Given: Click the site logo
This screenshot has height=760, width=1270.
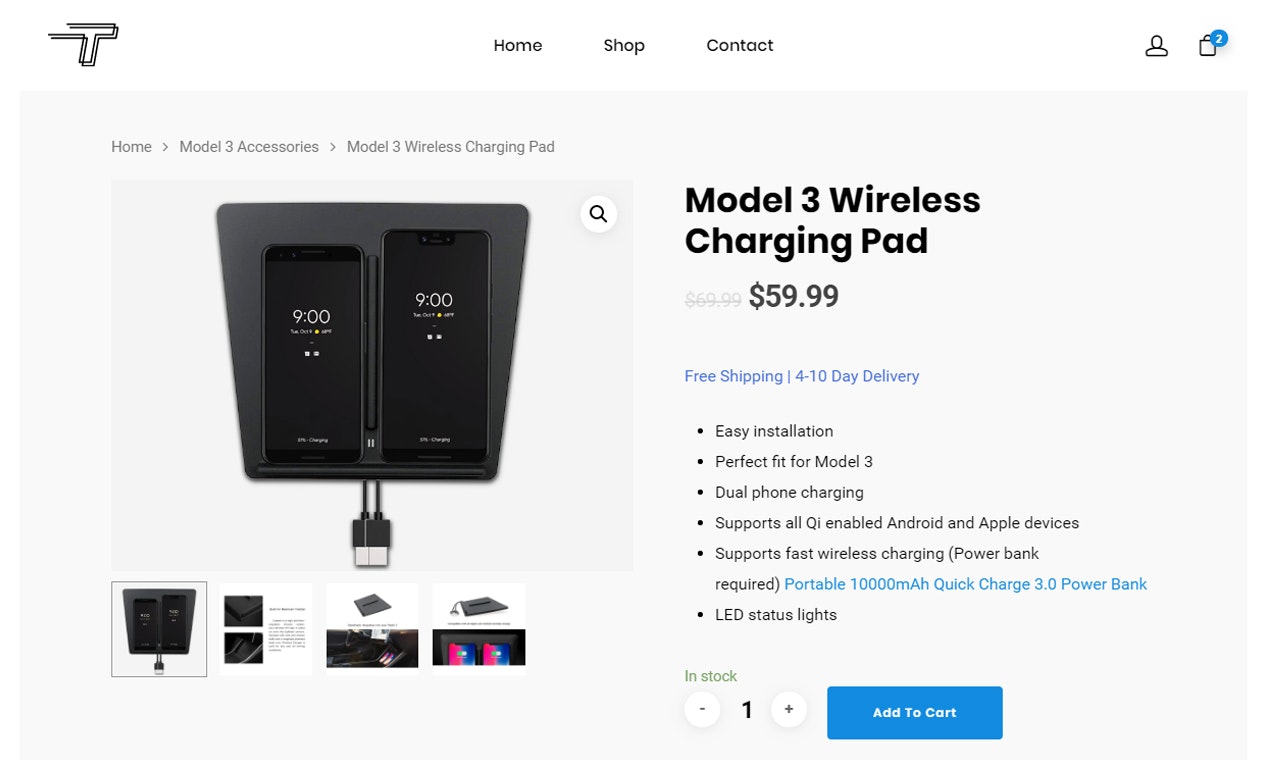Looking at the screenshot, I should [x=85, y=44].
